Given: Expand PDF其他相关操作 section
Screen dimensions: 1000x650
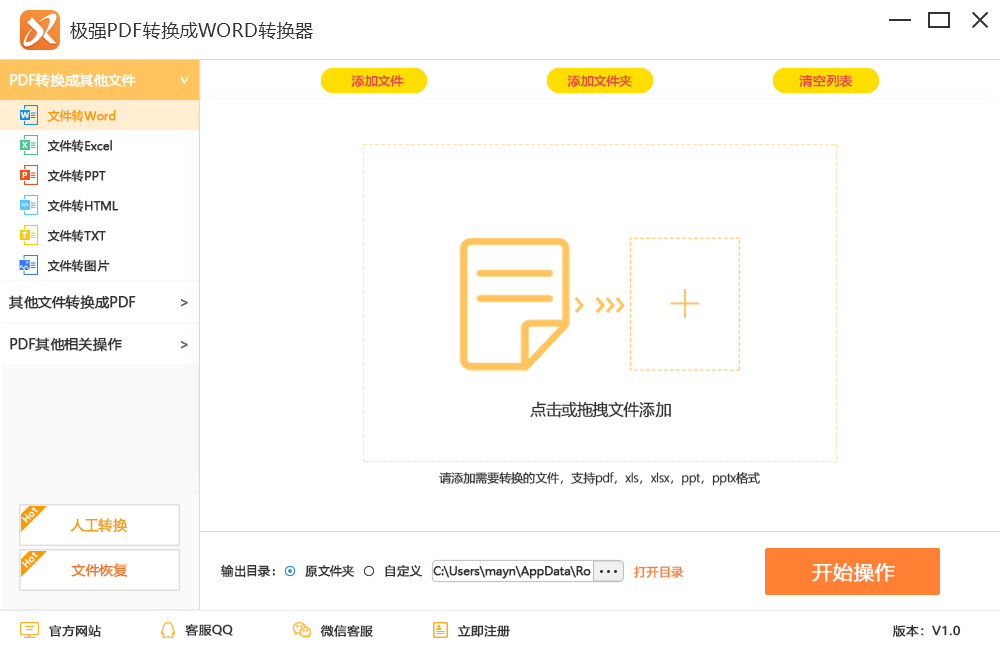Looking at the screenshot, I should tap(99, 343).
